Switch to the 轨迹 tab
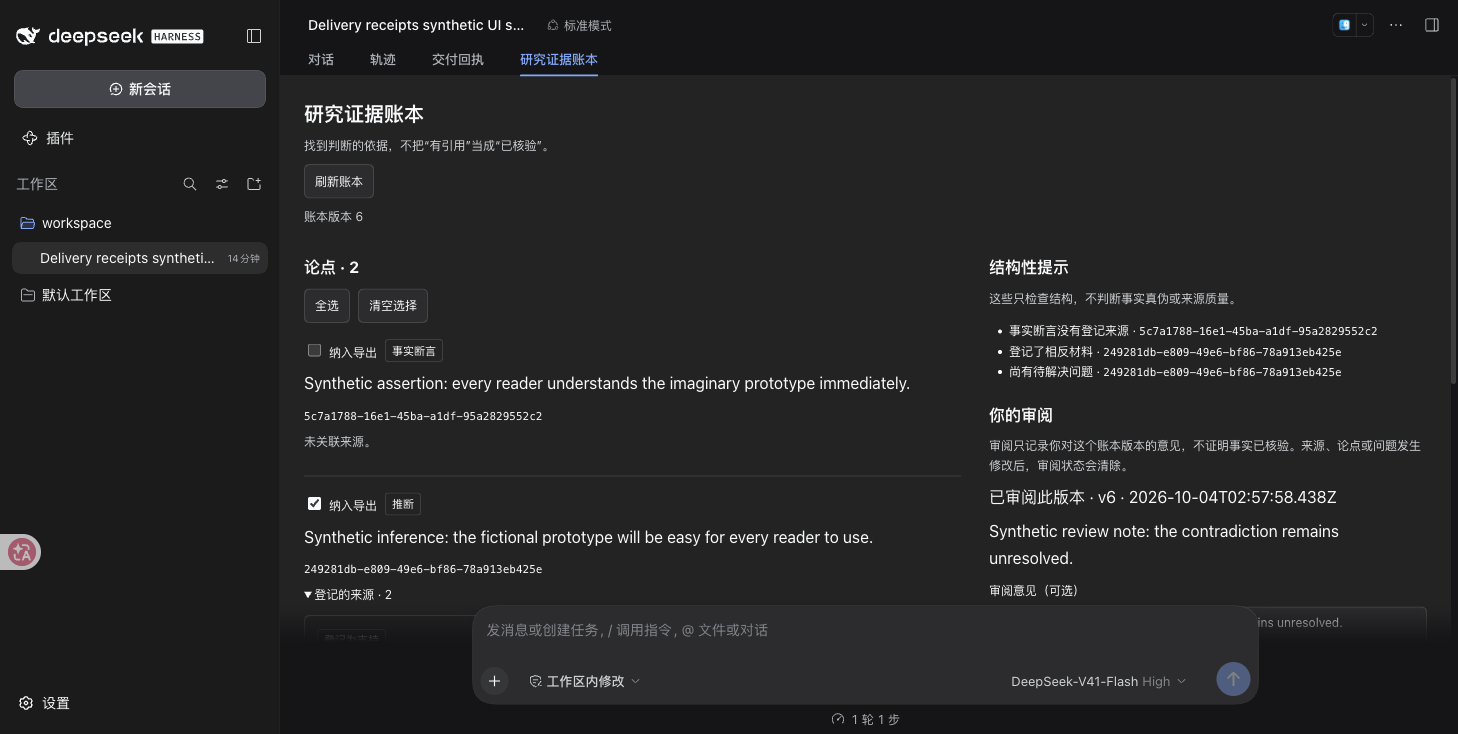The height and width of the screenshot is (734, 1458). tap(383, 59)
